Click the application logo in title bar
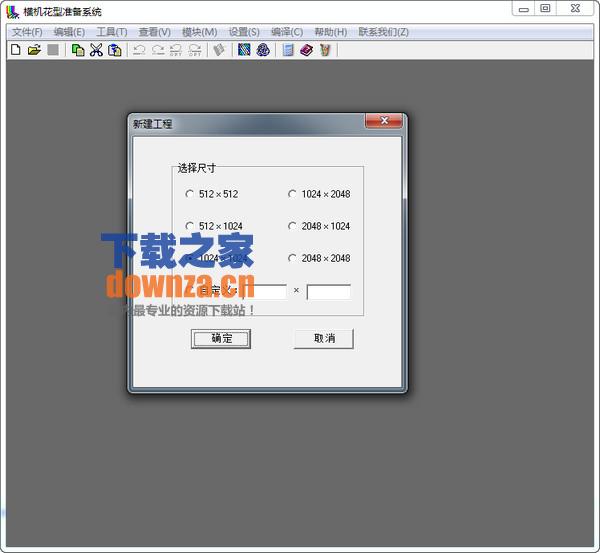The image size is (600, 553). pyautogui.click(x=12, y=11)
